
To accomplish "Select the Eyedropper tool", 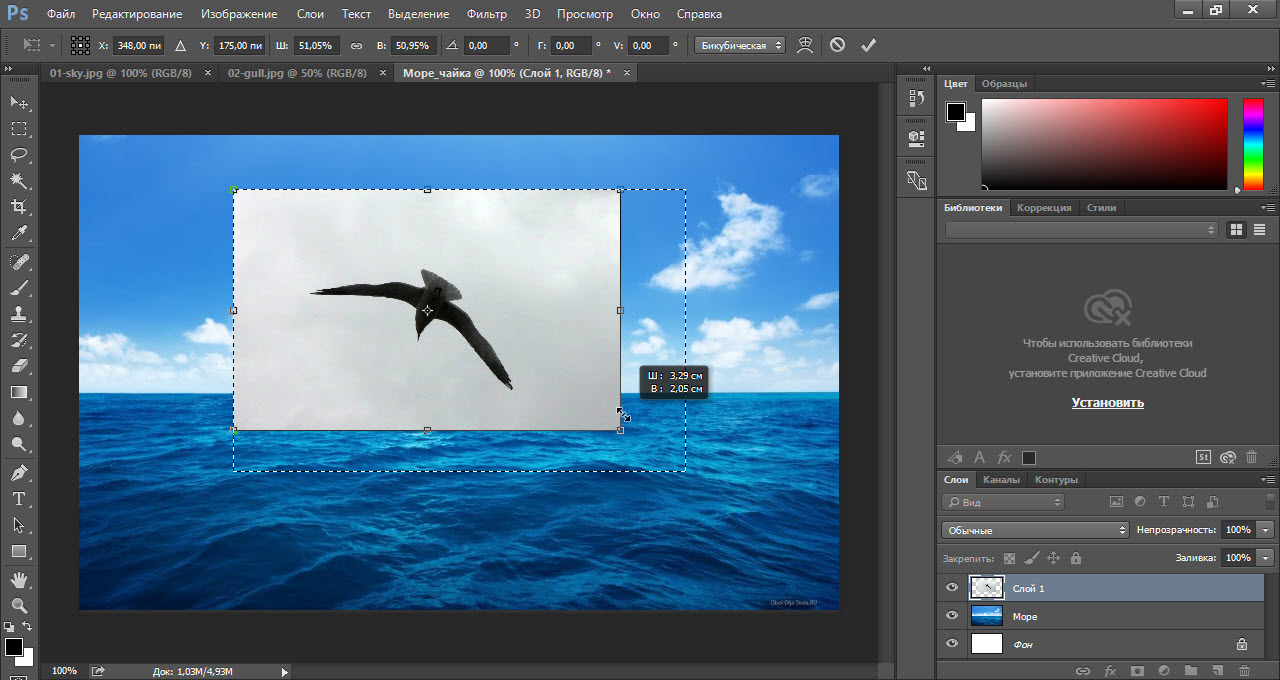I will click(19, 234).
